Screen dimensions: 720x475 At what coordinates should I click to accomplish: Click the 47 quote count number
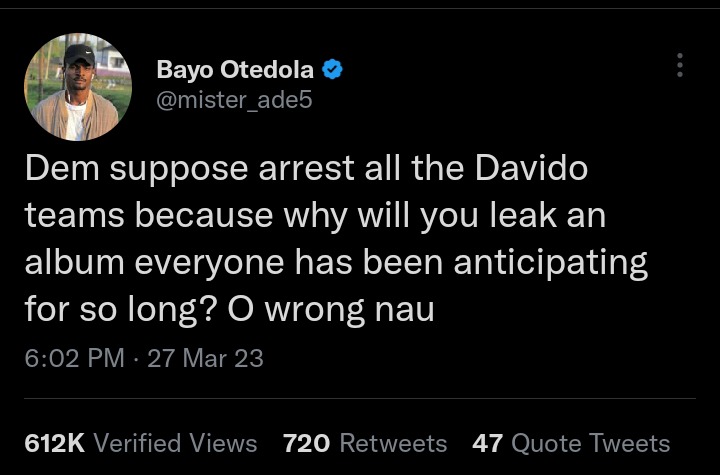point(487,443)
